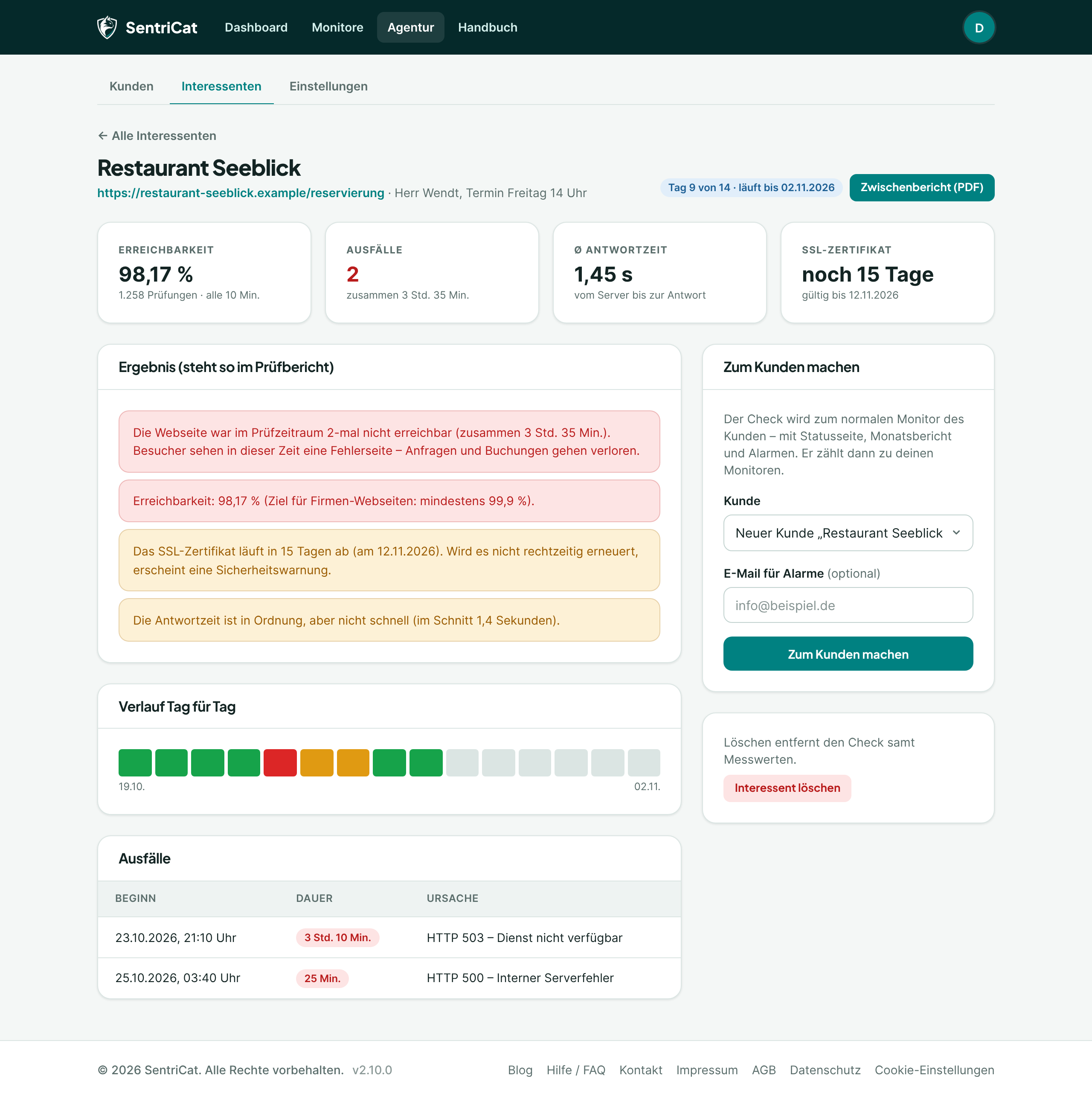This screenshot has width=1092, height=1099.
Task: Open the AGB footer link
Action: click(x=763, y=1070)
